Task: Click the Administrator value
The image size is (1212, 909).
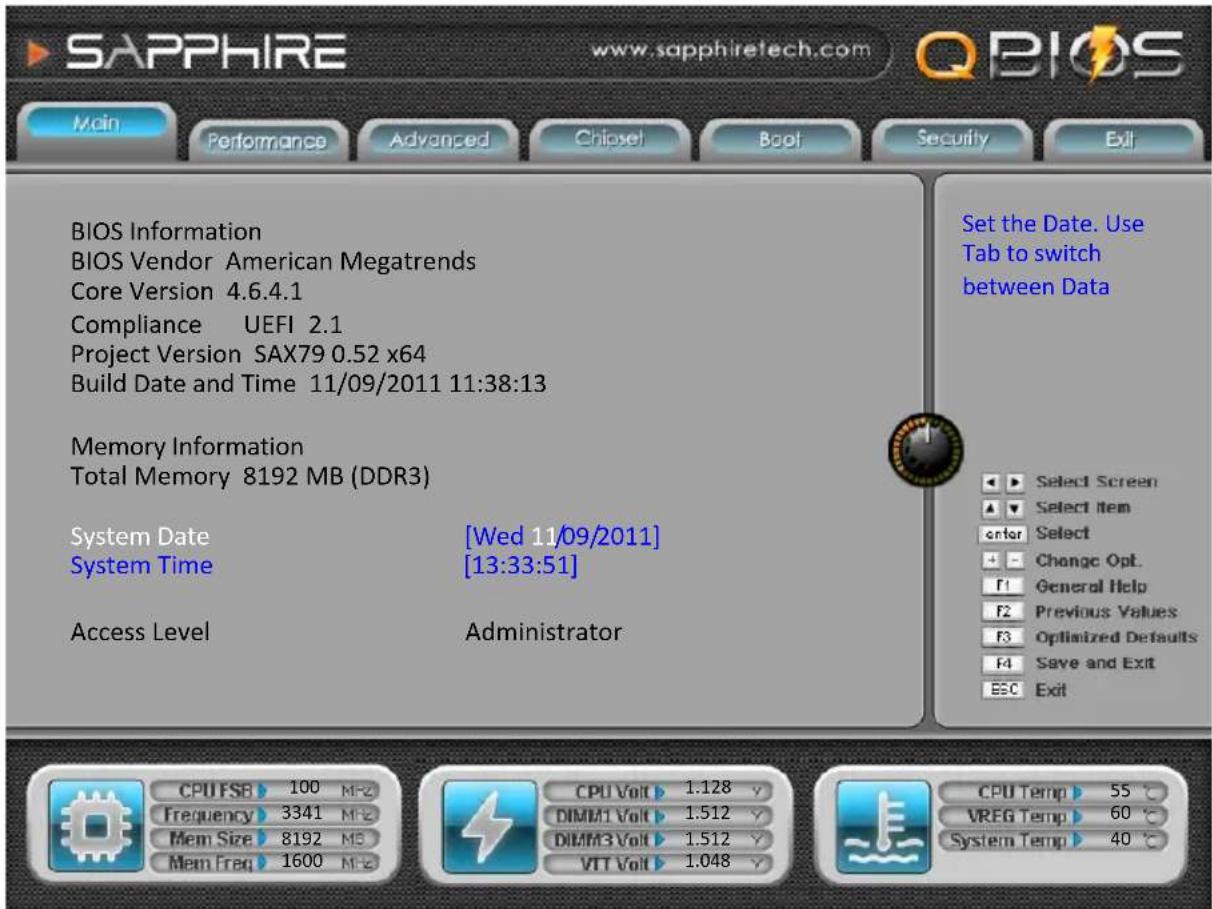Action: (544, 632)
